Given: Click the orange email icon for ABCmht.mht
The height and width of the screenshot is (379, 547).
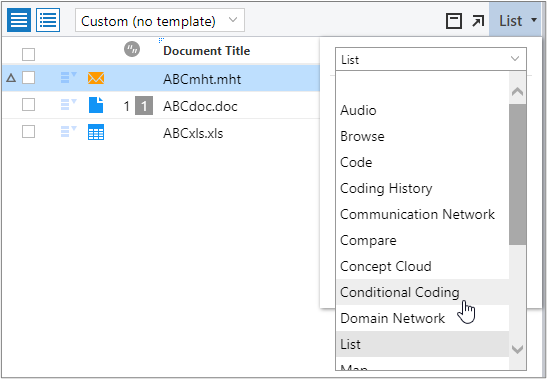Looking at the screenshot, I should tap(96, 78).
